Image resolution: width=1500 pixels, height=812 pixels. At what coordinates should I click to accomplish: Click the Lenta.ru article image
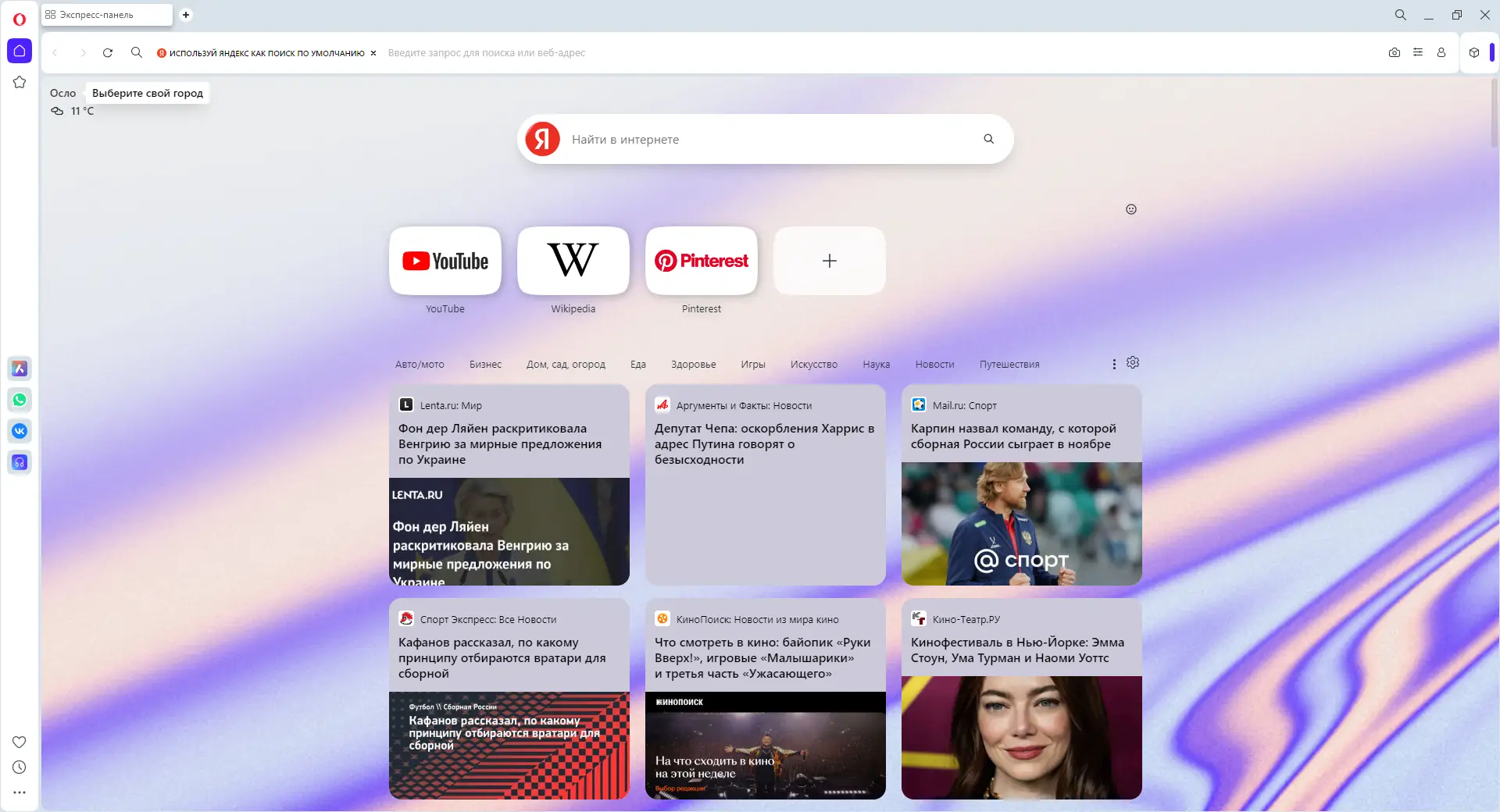[509, 532]
